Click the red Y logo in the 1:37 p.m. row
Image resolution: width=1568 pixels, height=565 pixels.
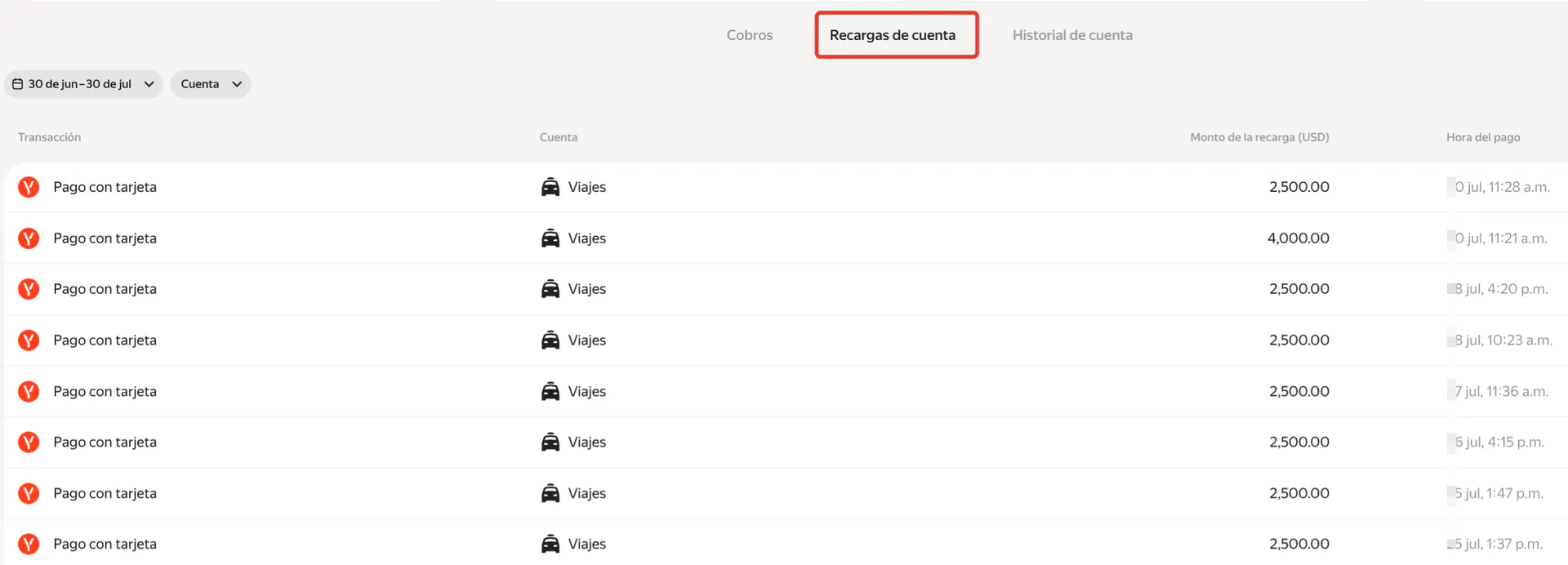29,545
